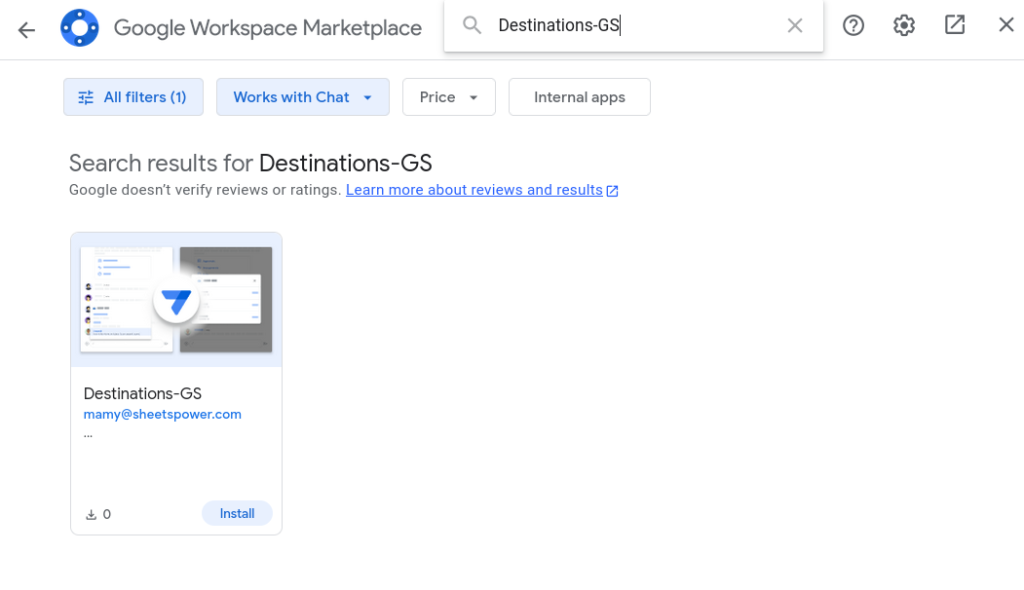
Task: Install the Destinations-GS app
Action: point(237,514)
